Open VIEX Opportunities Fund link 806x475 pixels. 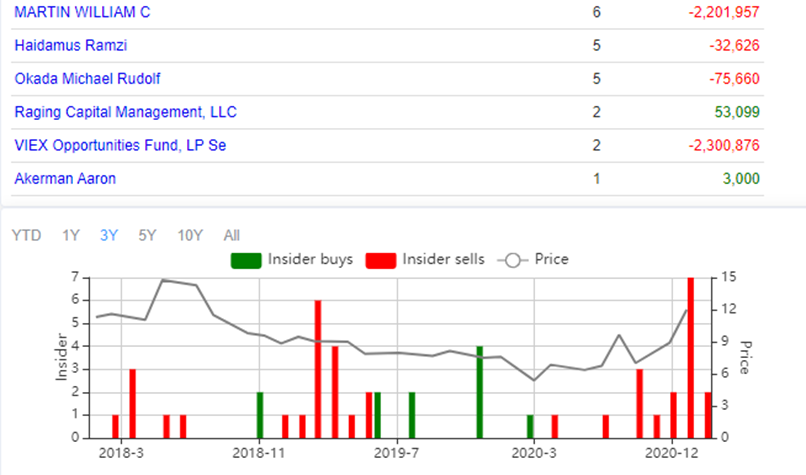tap(120, 145)
